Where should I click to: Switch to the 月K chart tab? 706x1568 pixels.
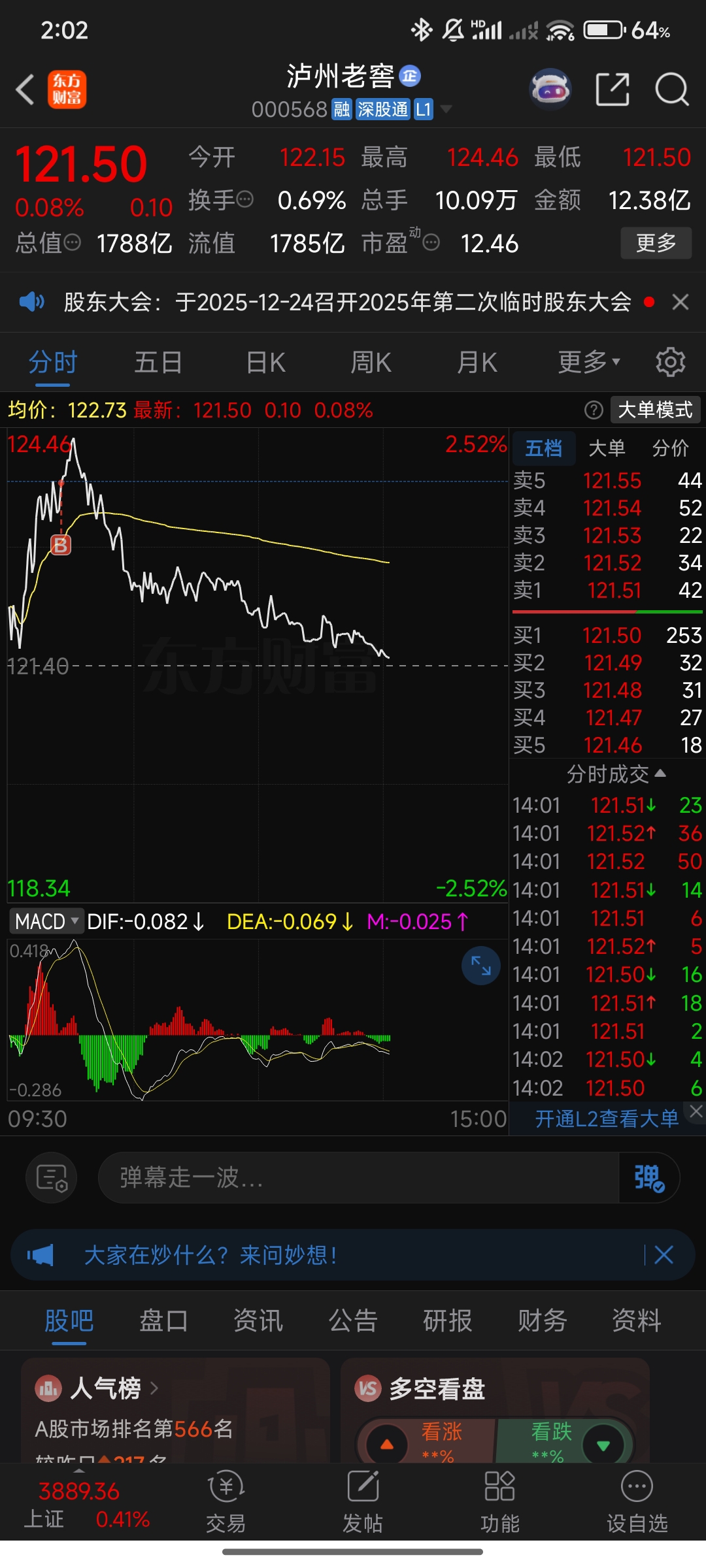pyautogui.click(x=477, y=362)
